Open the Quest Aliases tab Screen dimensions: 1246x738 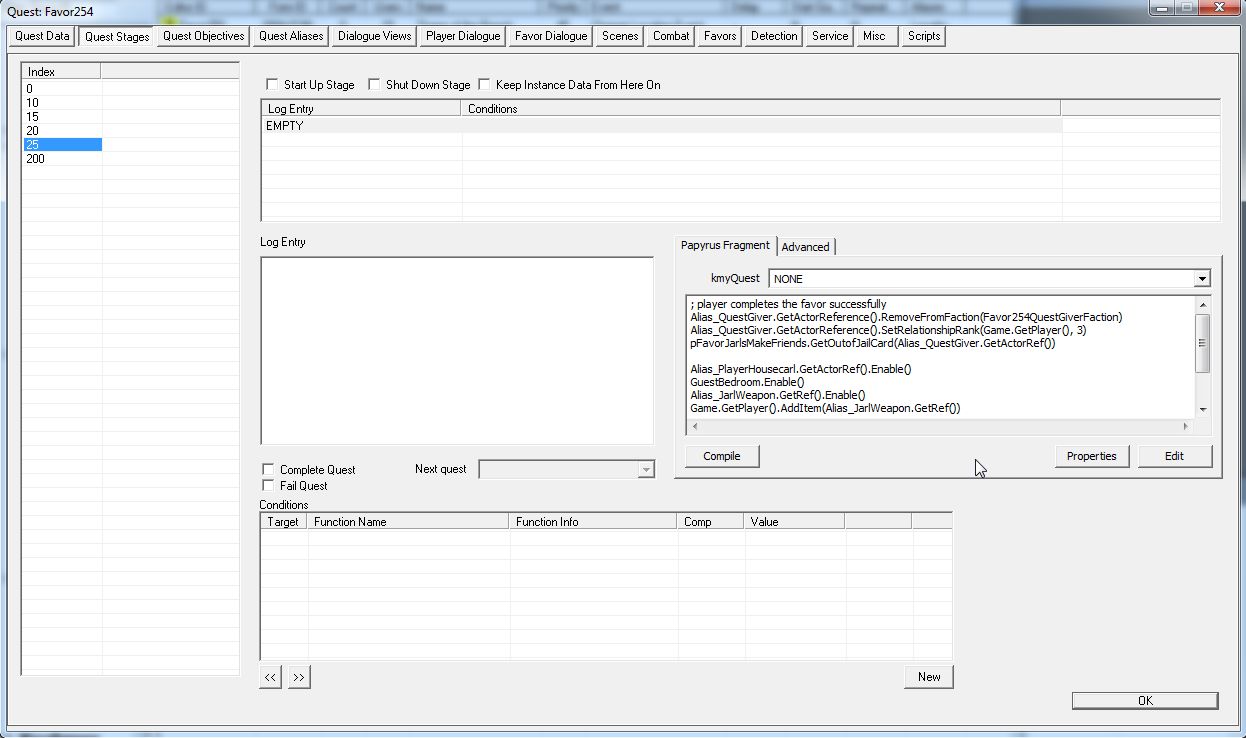(291, 36)
